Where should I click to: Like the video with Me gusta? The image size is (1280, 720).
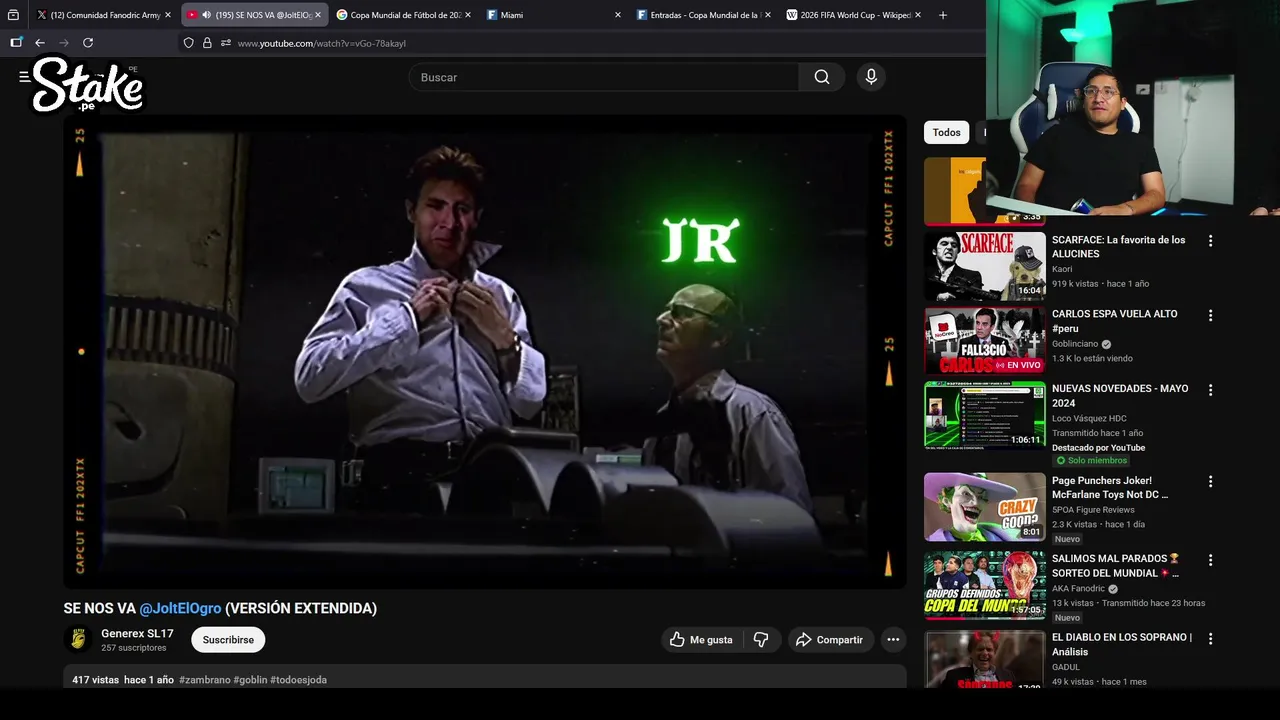click(701, 640)
